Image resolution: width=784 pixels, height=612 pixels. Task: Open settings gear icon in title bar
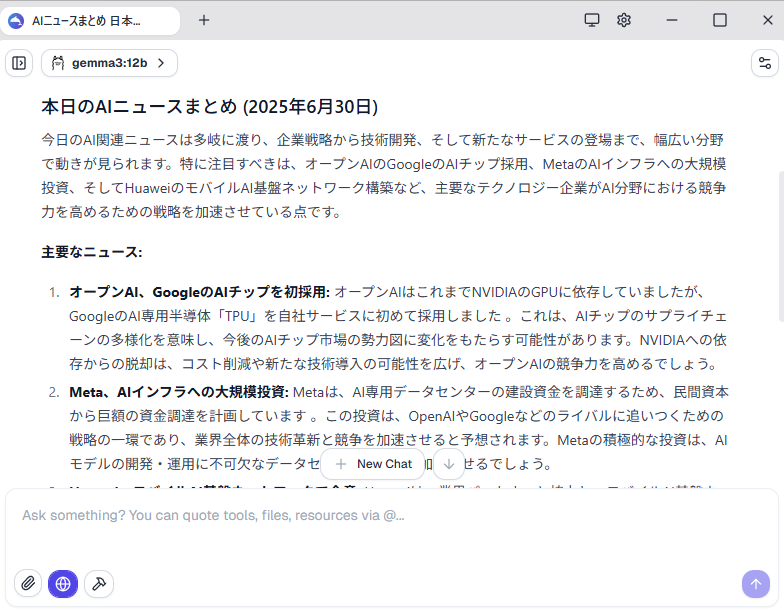624,20
